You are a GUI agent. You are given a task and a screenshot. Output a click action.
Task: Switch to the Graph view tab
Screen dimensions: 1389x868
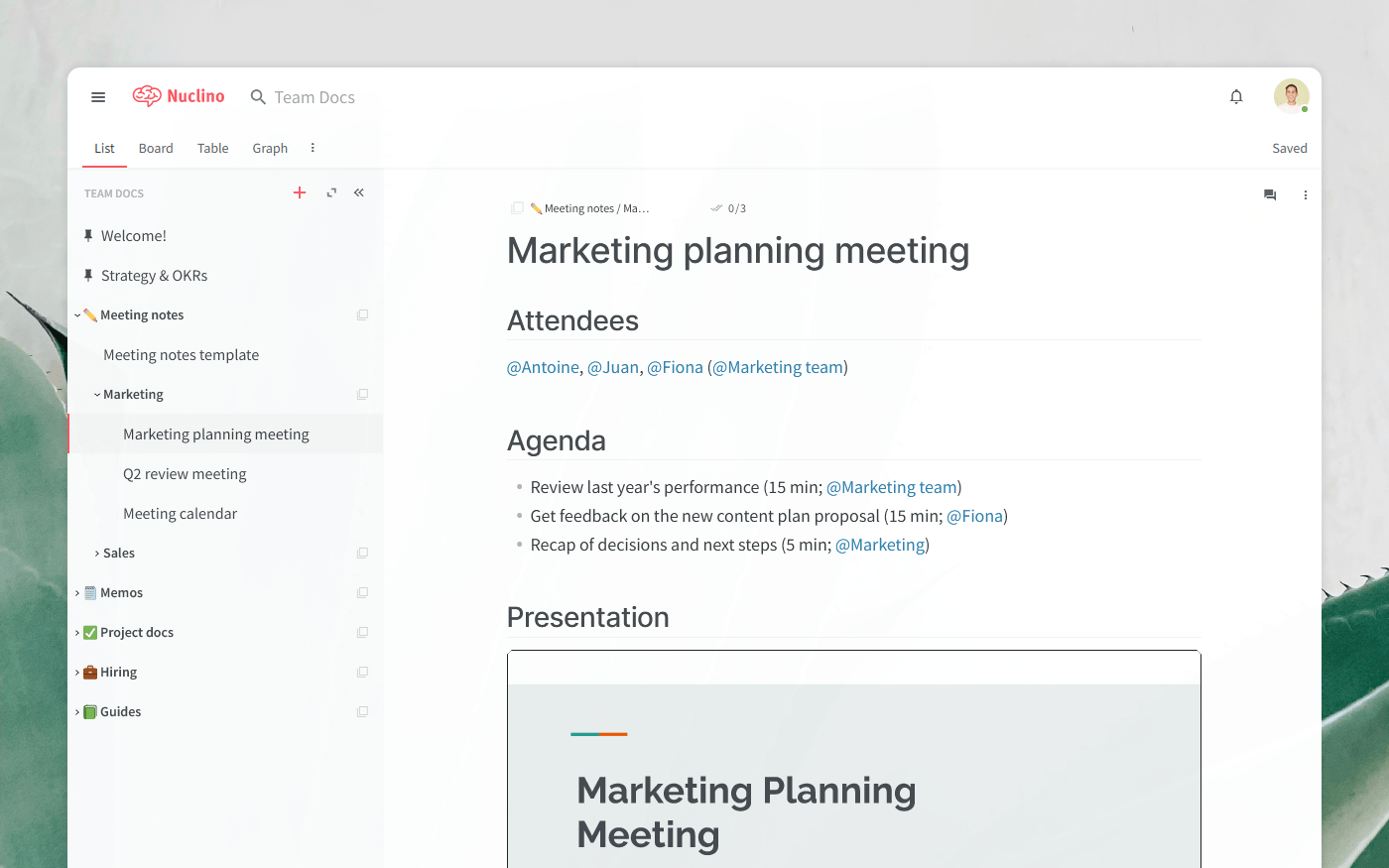[x=270, y=148]
